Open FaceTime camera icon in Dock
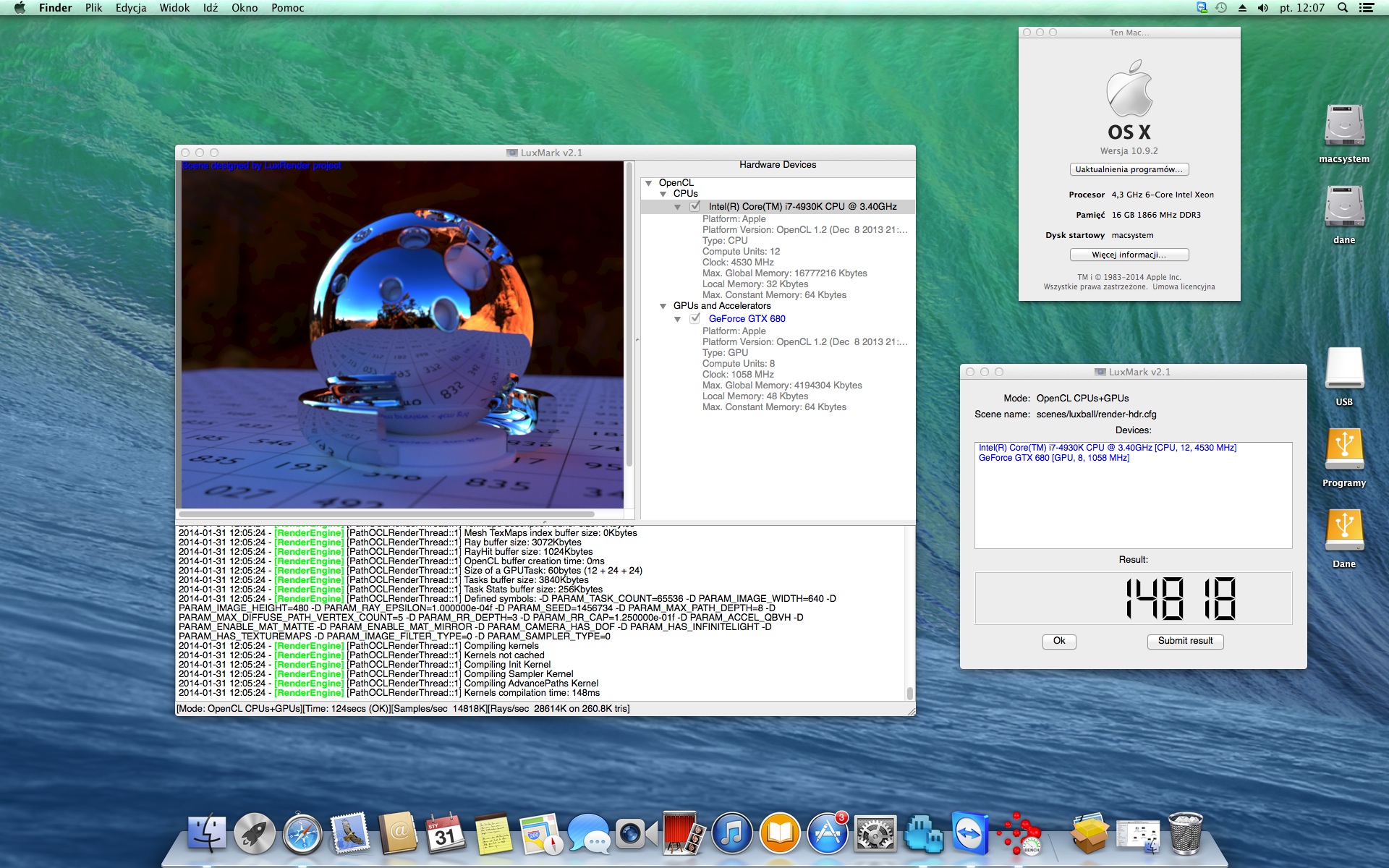Screen dimensions: 1389x868 (637, 833)
